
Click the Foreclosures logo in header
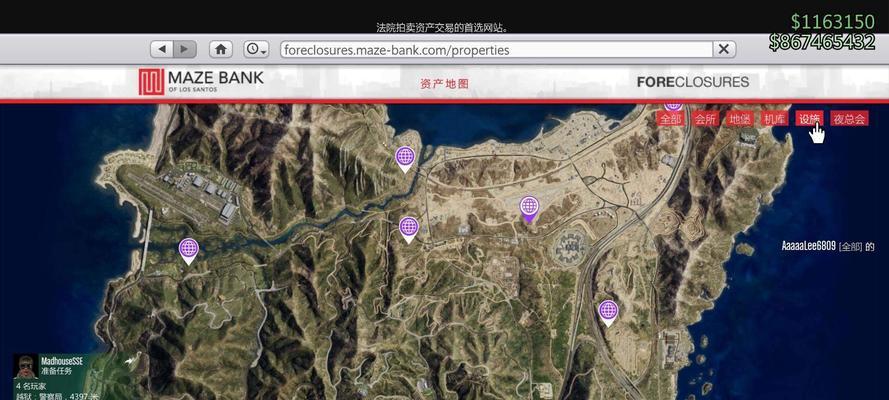[693, 82]
